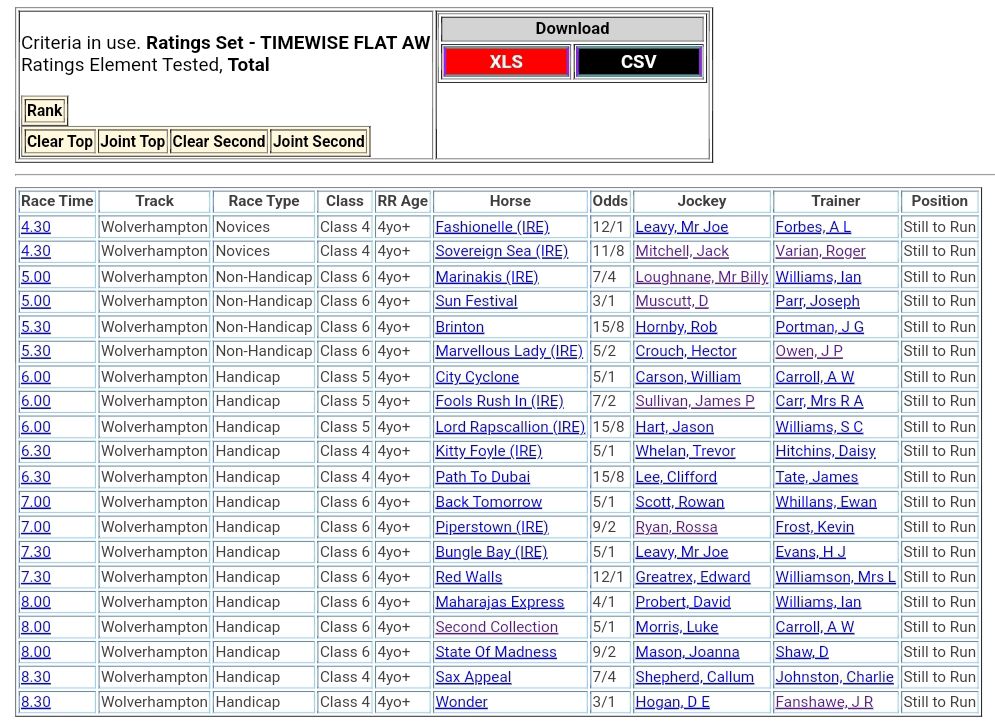The width and height of the screenshot is (995, 728).
Task: Open the Wonder horse link
Action: click(461, 702)
